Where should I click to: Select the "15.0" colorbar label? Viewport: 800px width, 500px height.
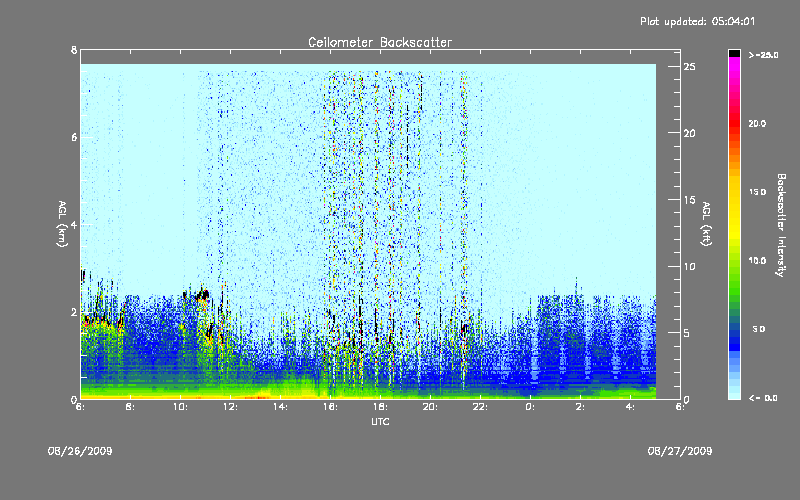click(757, 192)
